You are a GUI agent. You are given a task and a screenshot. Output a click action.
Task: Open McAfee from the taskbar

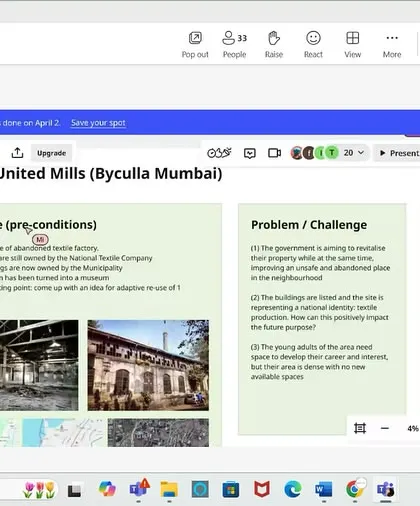(262, 489)
